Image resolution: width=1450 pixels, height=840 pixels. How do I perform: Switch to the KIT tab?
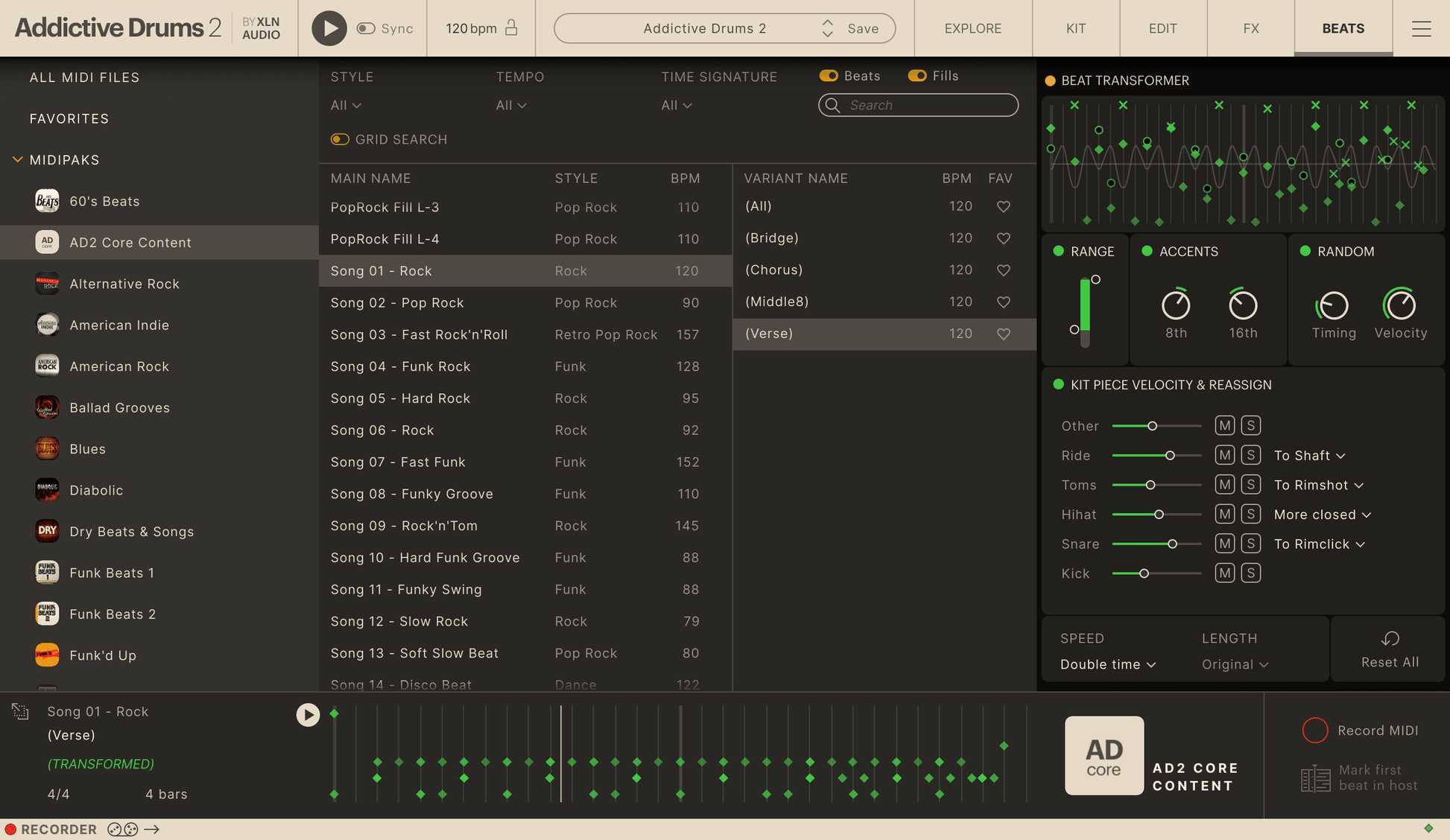(x=1075, y=28)
